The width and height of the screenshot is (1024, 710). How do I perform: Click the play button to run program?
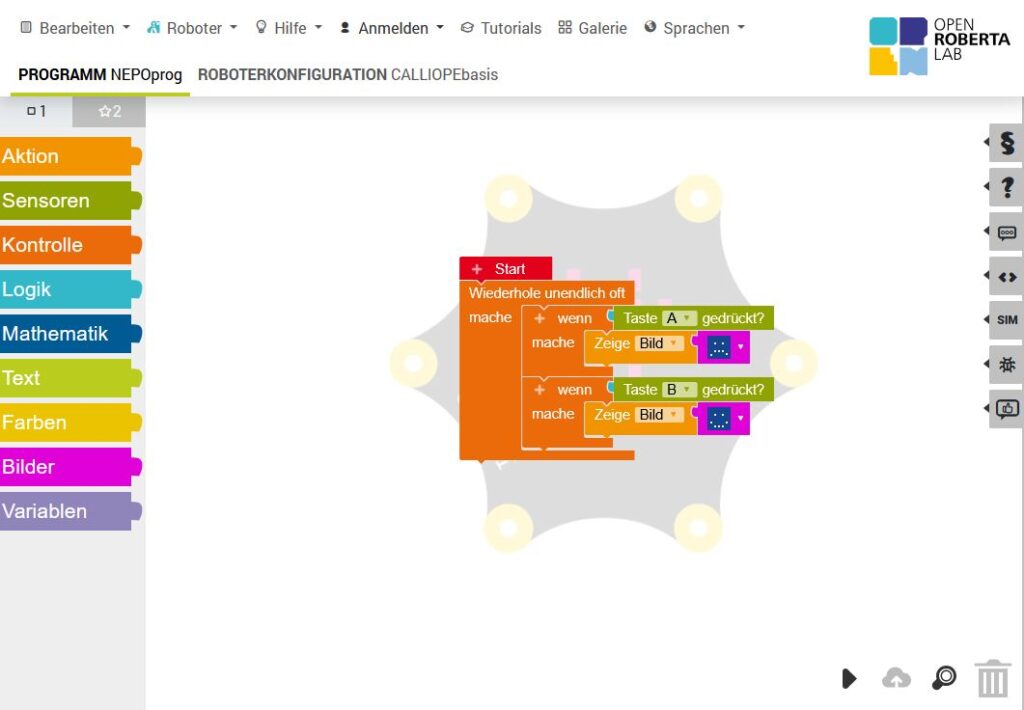(x=849, y=679)
